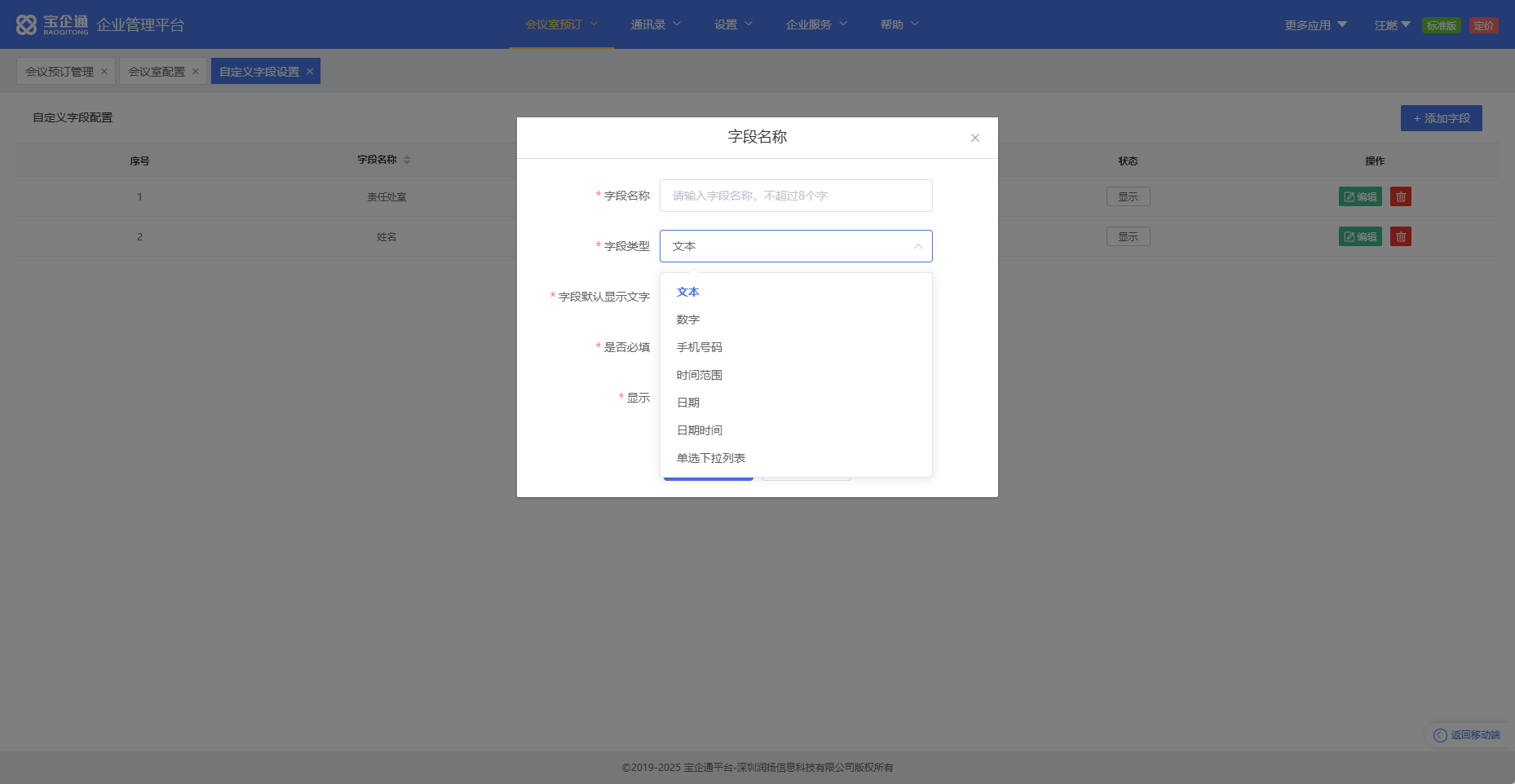Open the 汪燃 user dropdown
Screen dimensions: 1515x784
(1392, 25)
